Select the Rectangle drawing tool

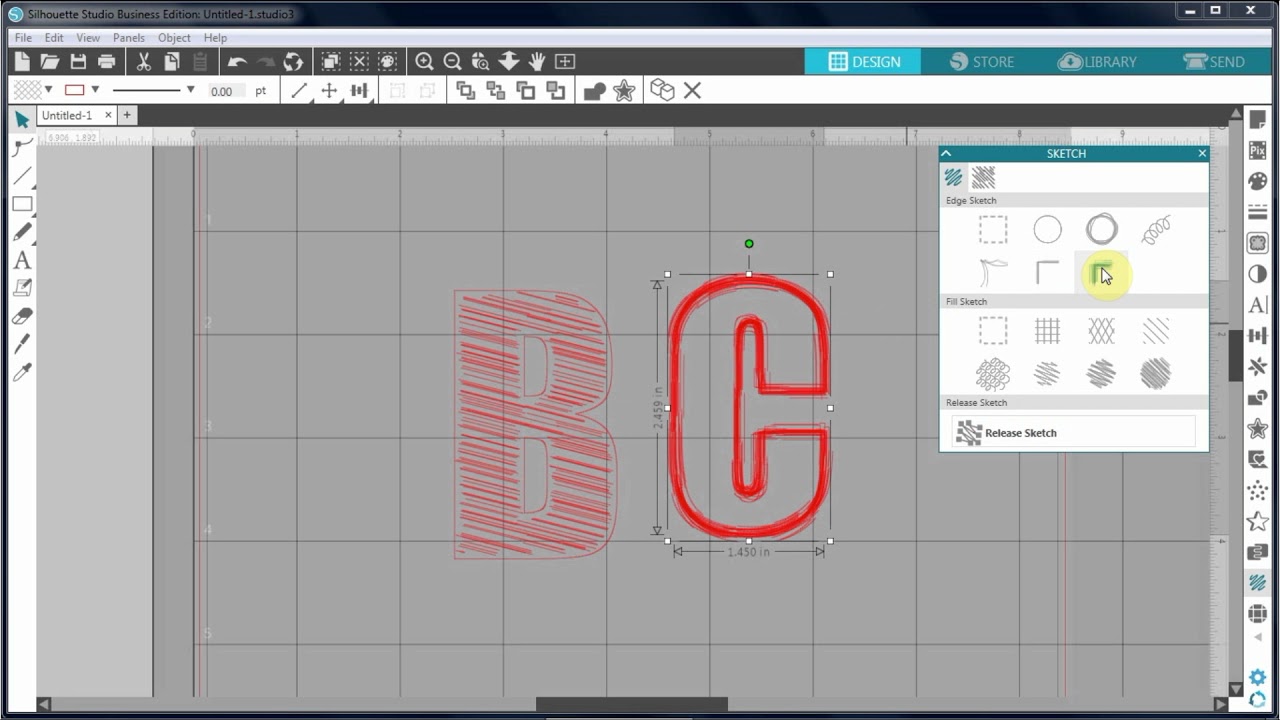22,204
